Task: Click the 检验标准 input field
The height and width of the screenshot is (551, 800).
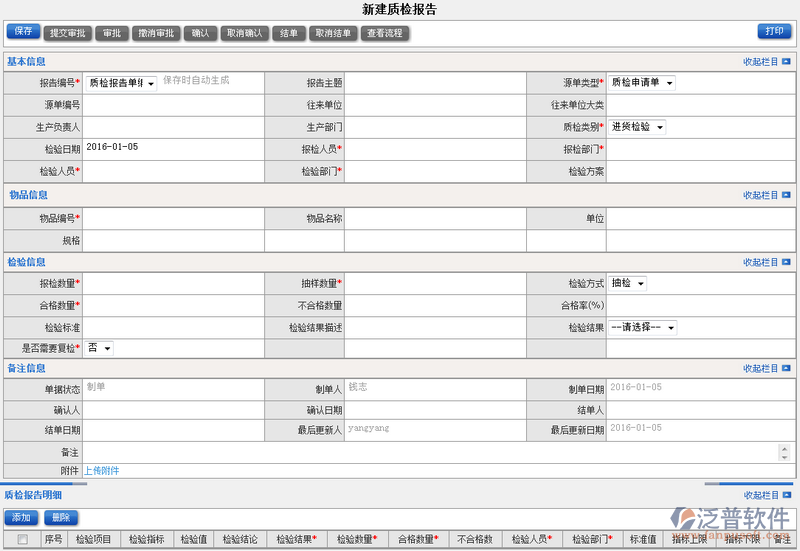Action: (x=173, y=328)
